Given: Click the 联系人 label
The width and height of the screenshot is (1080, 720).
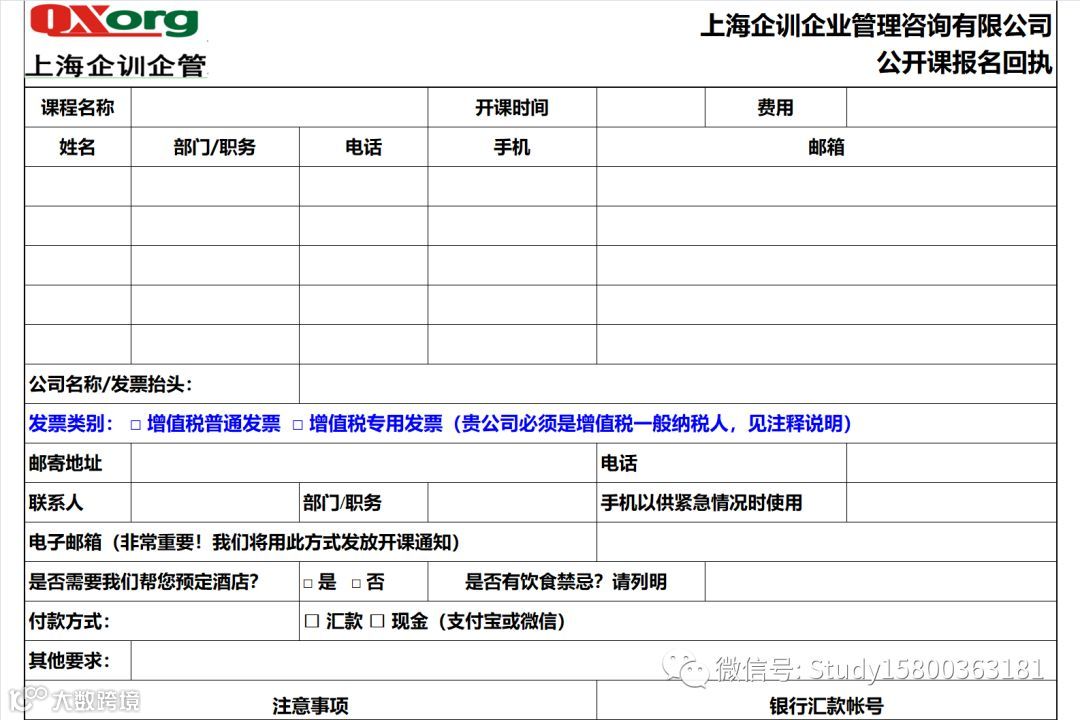Looking at the screenshot, I should pyautogui.click(x=56, y=502).
